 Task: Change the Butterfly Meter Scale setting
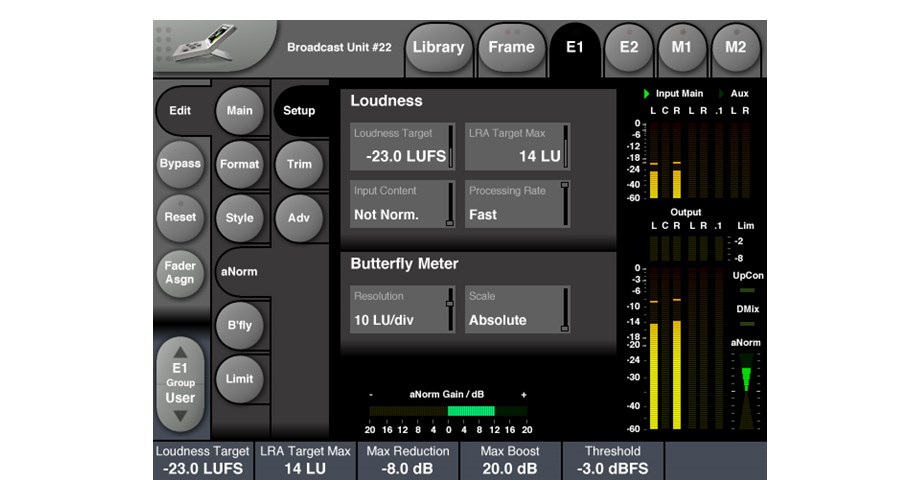click(518, 309)
